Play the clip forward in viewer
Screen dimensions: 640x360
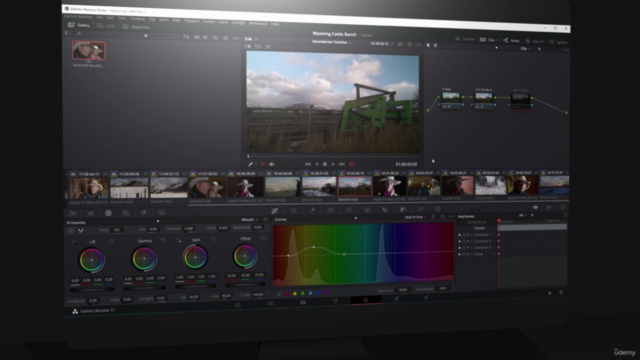tap(333, 164)
